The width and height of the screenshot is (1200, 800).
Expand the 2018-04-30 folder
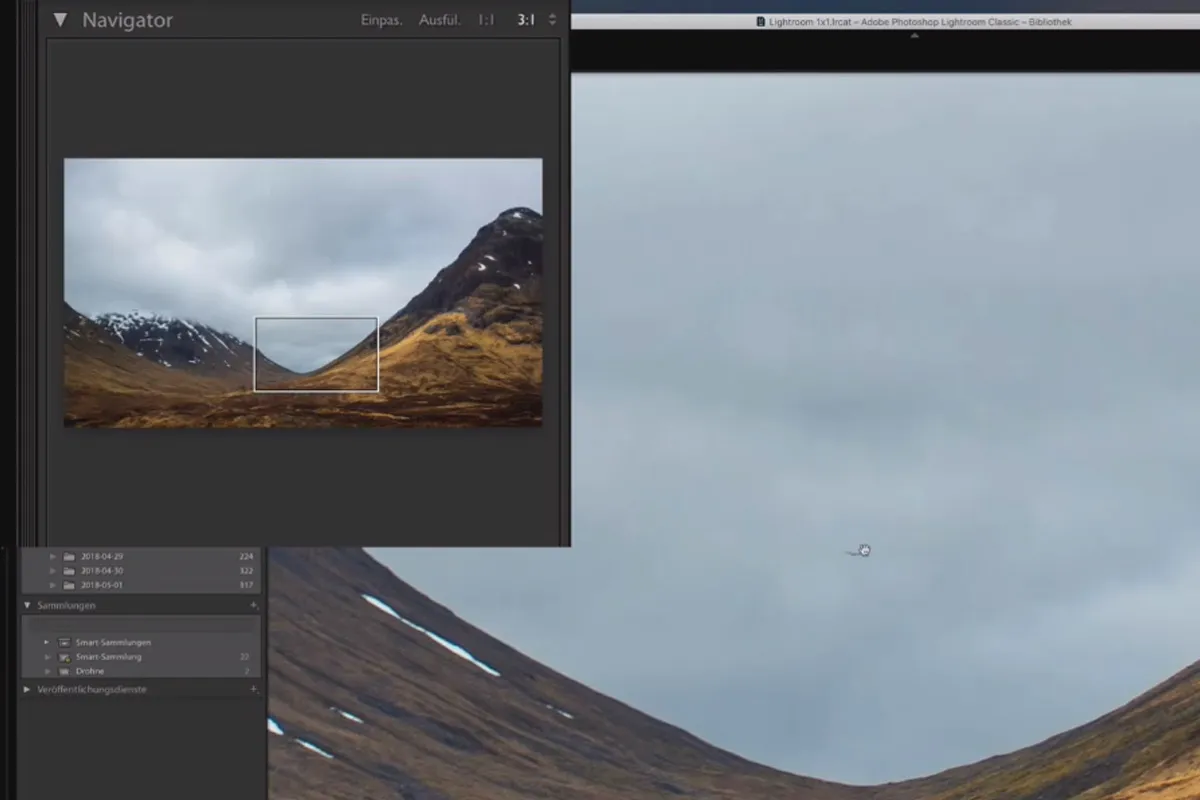click(52, 570)
